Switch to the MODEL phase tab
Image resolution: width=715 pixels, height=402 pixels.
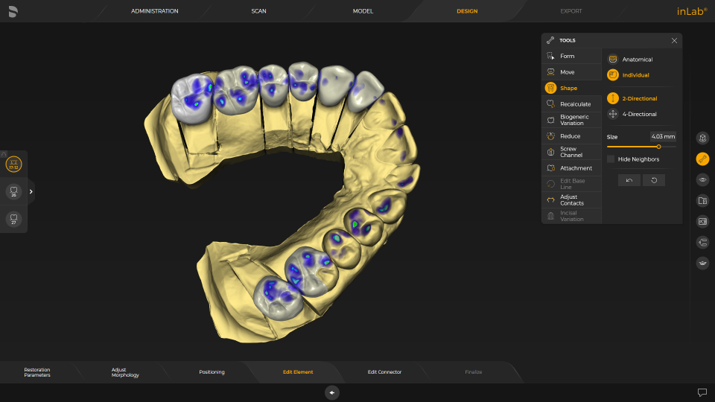click(363, 11)
